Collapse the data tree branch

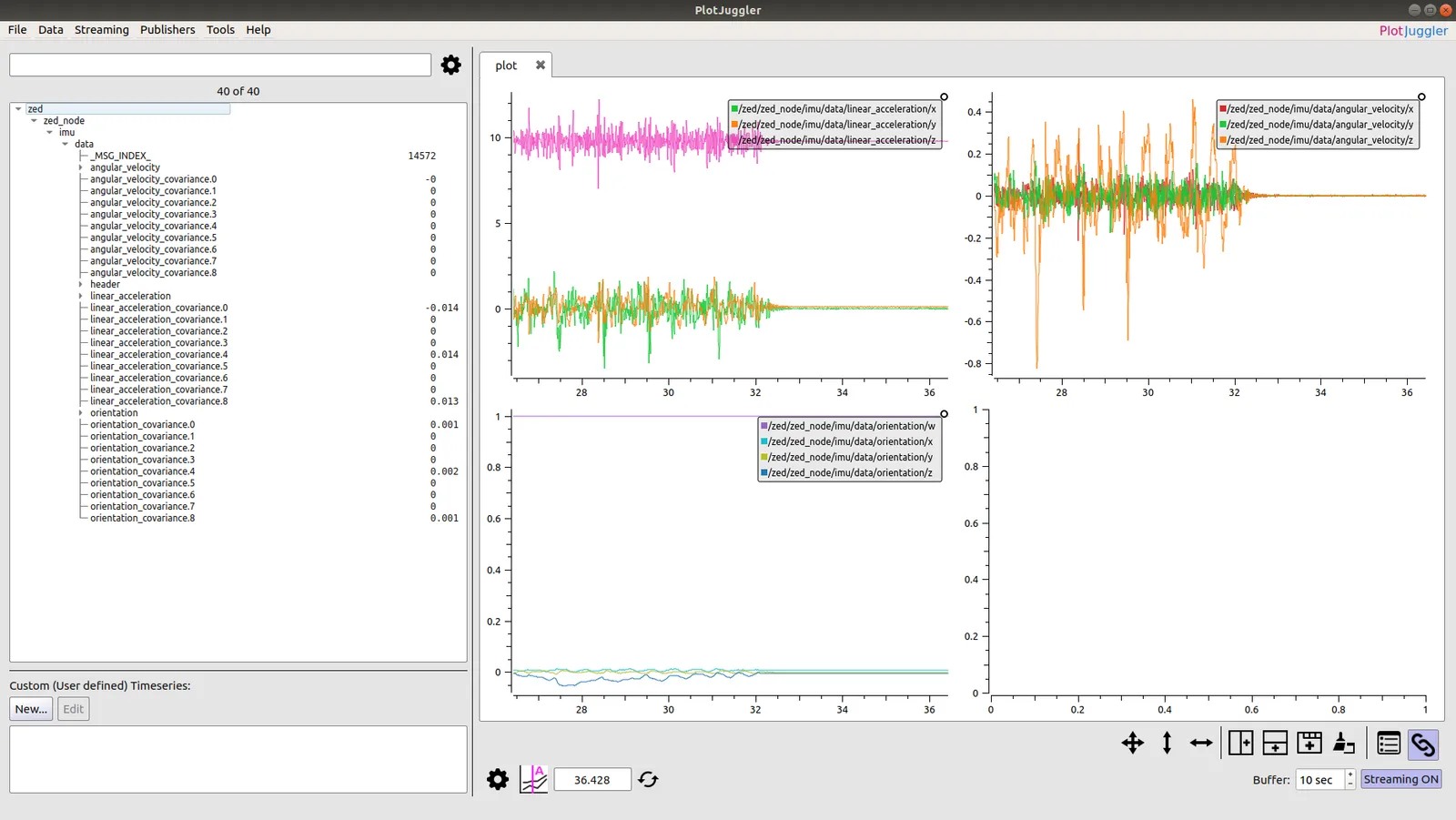coord(66,144)
